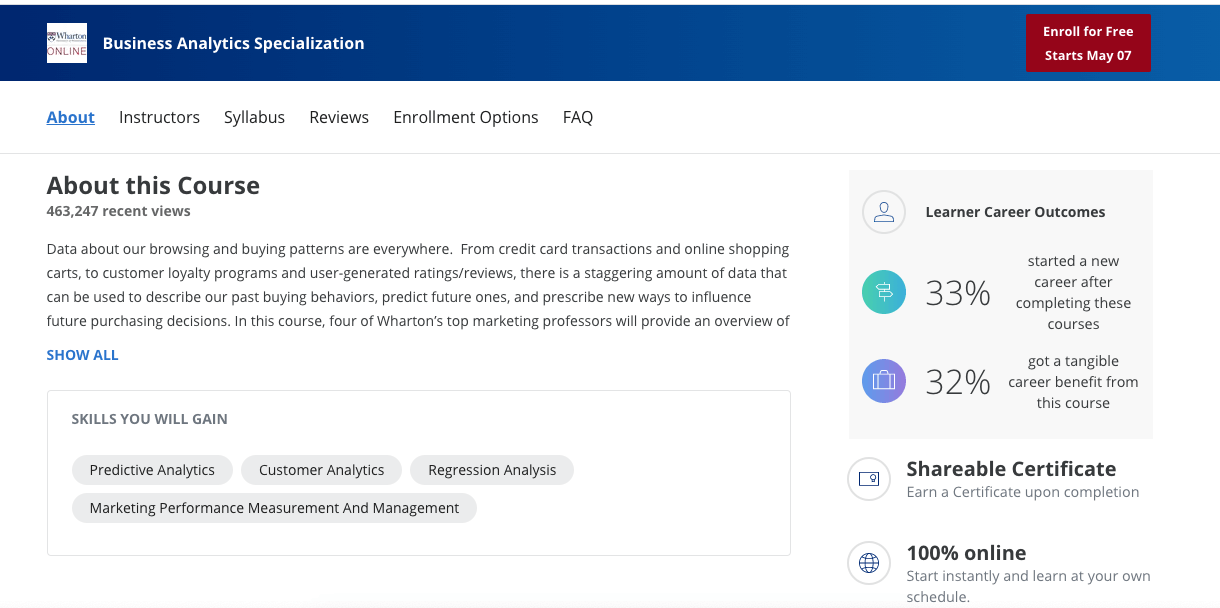1220x608 pixels.
Task: Click the About this Course heading
Action: click(x=153, y=185)
